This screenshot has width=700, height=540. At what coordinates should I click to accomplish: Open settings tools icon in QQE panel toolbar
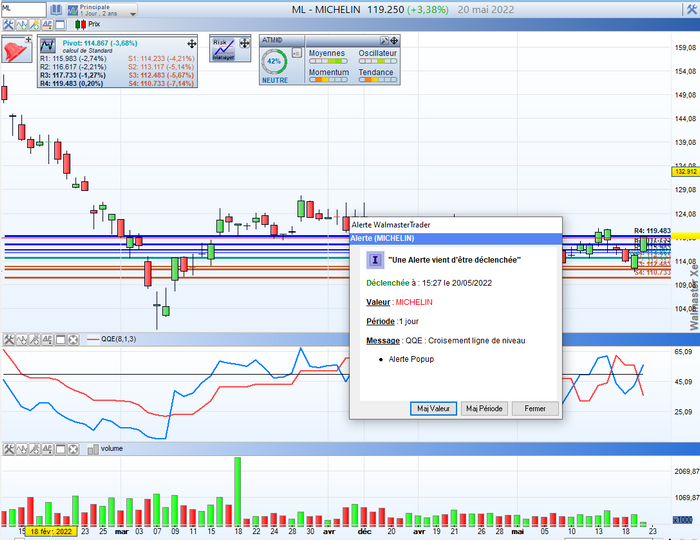8,340
